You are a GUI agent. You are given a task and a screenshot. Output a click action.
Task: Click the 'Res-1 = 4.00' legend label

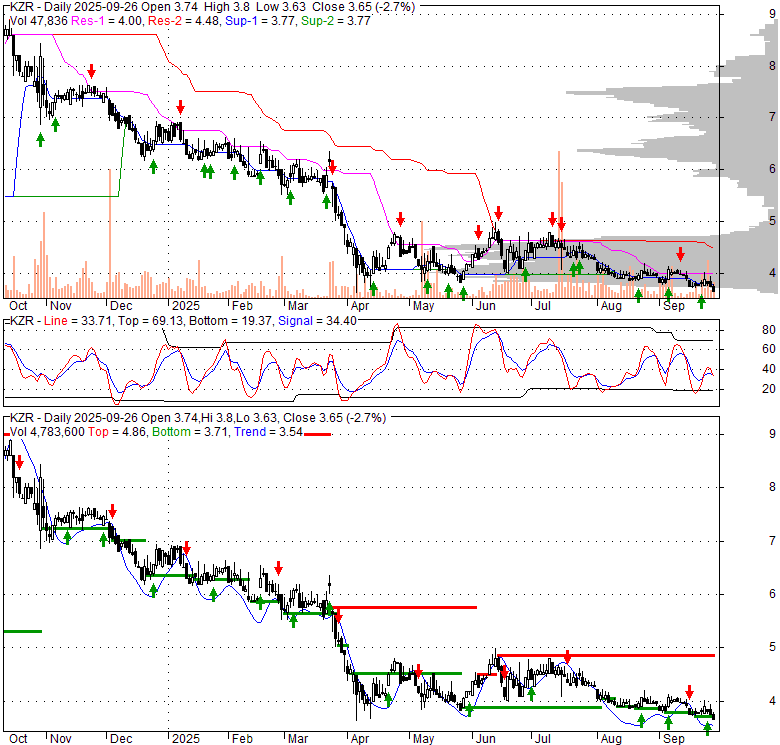(108, 21)
